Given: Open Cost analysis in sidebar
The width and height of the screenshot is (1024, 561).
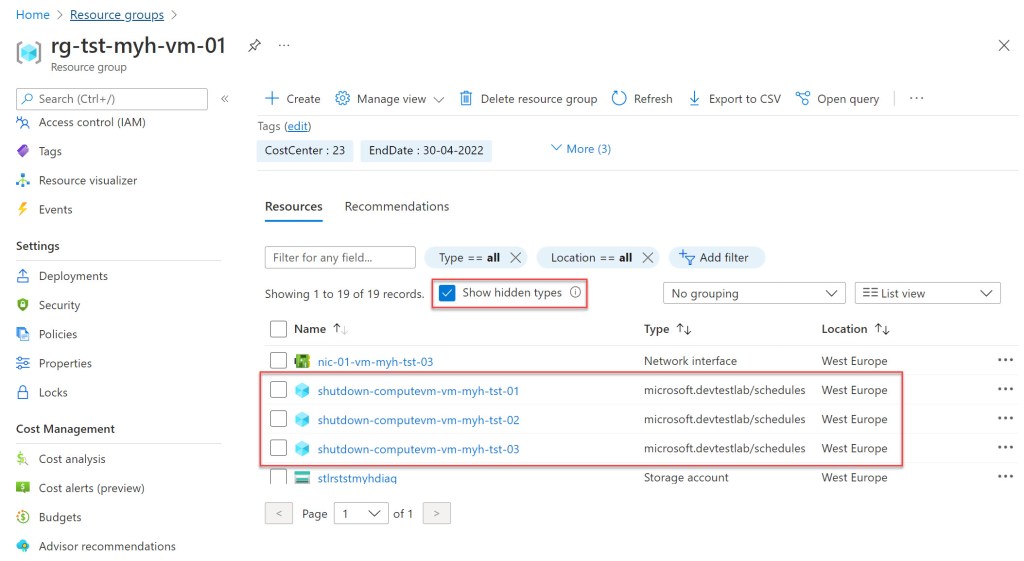Looking at the screenshot, I should (x=71, y=459).
